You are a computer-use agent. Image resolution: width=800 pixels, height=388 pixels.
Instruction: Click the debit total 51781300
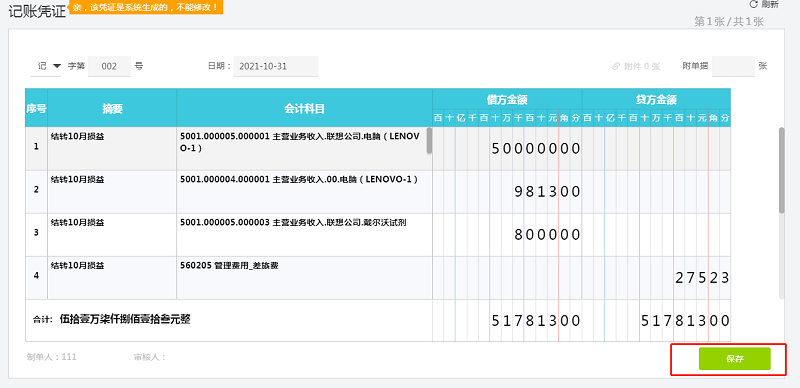click(x=536, y=321)
